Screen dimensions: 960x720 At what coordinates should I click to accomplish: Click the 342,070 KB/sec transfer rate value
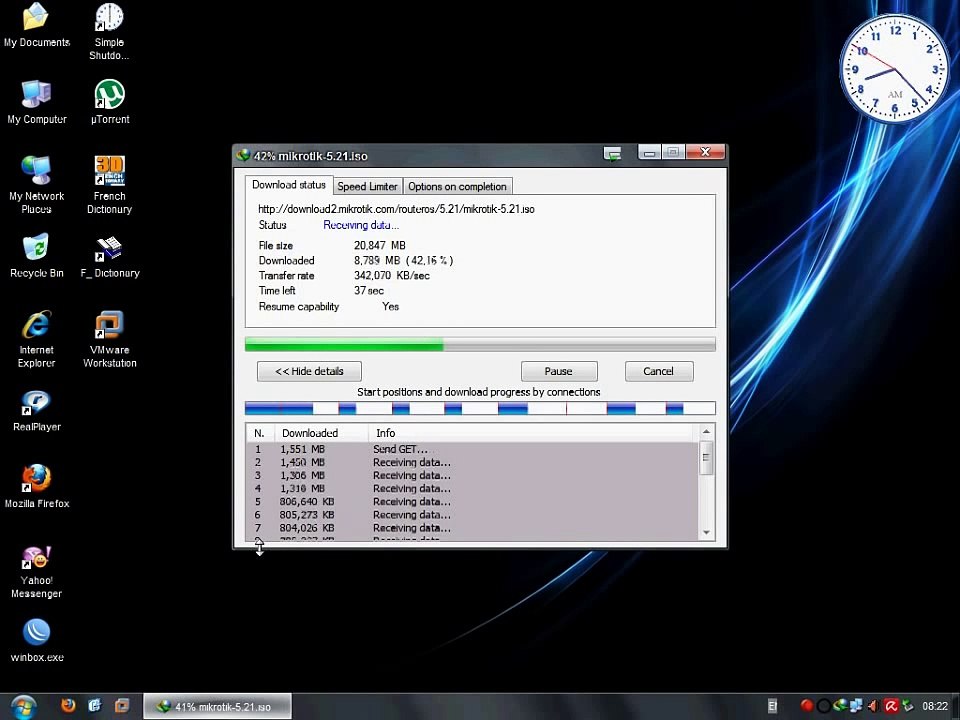[392, 276]
